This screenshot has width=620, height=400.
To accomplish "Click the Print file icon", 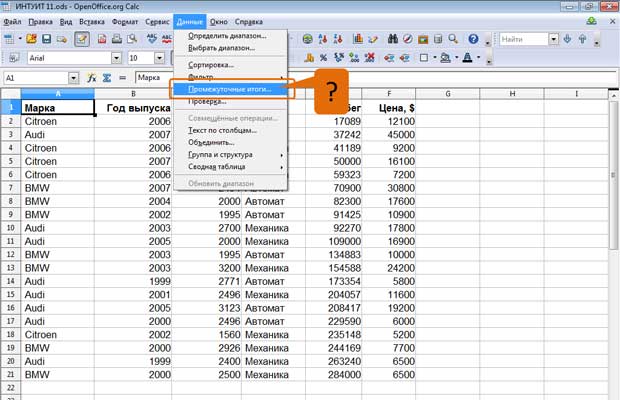I will 117,39.
